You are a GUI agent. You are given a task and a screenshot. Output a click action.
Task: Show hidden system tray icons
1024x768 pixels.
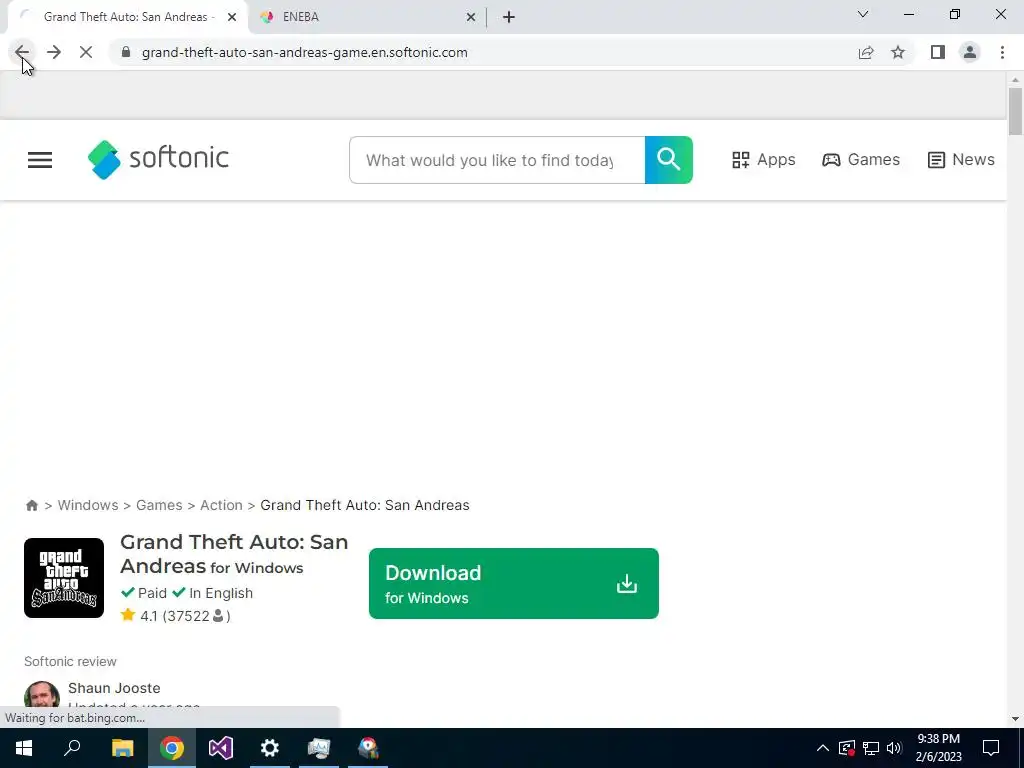823,748
